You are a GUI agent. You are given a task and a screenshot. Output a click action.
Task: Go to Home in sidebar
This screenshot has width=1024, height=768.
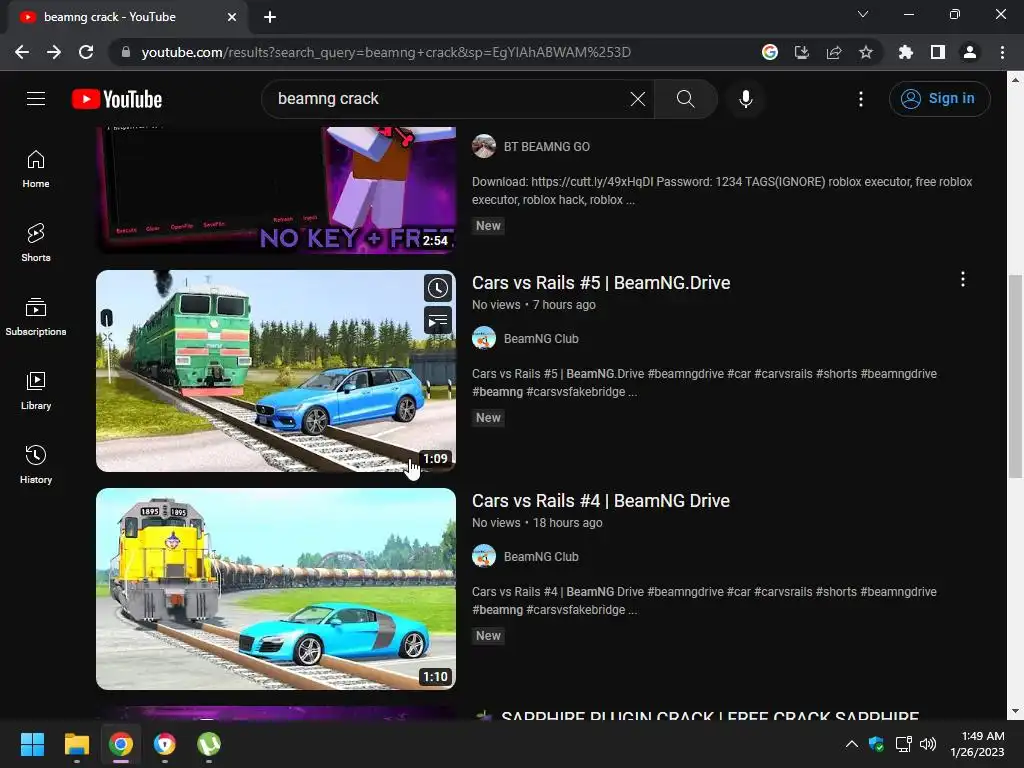tap(36, 169)
